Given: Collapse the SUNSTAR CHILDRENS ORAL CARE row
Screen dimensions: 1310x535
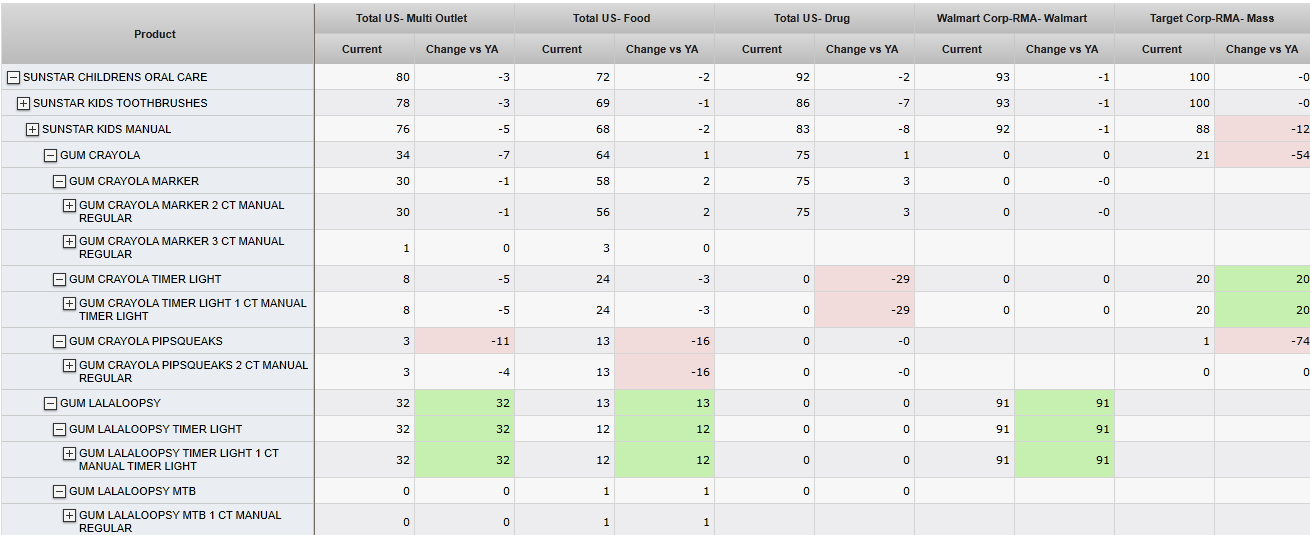Looking at the screenshot, I should coord(14,77).
